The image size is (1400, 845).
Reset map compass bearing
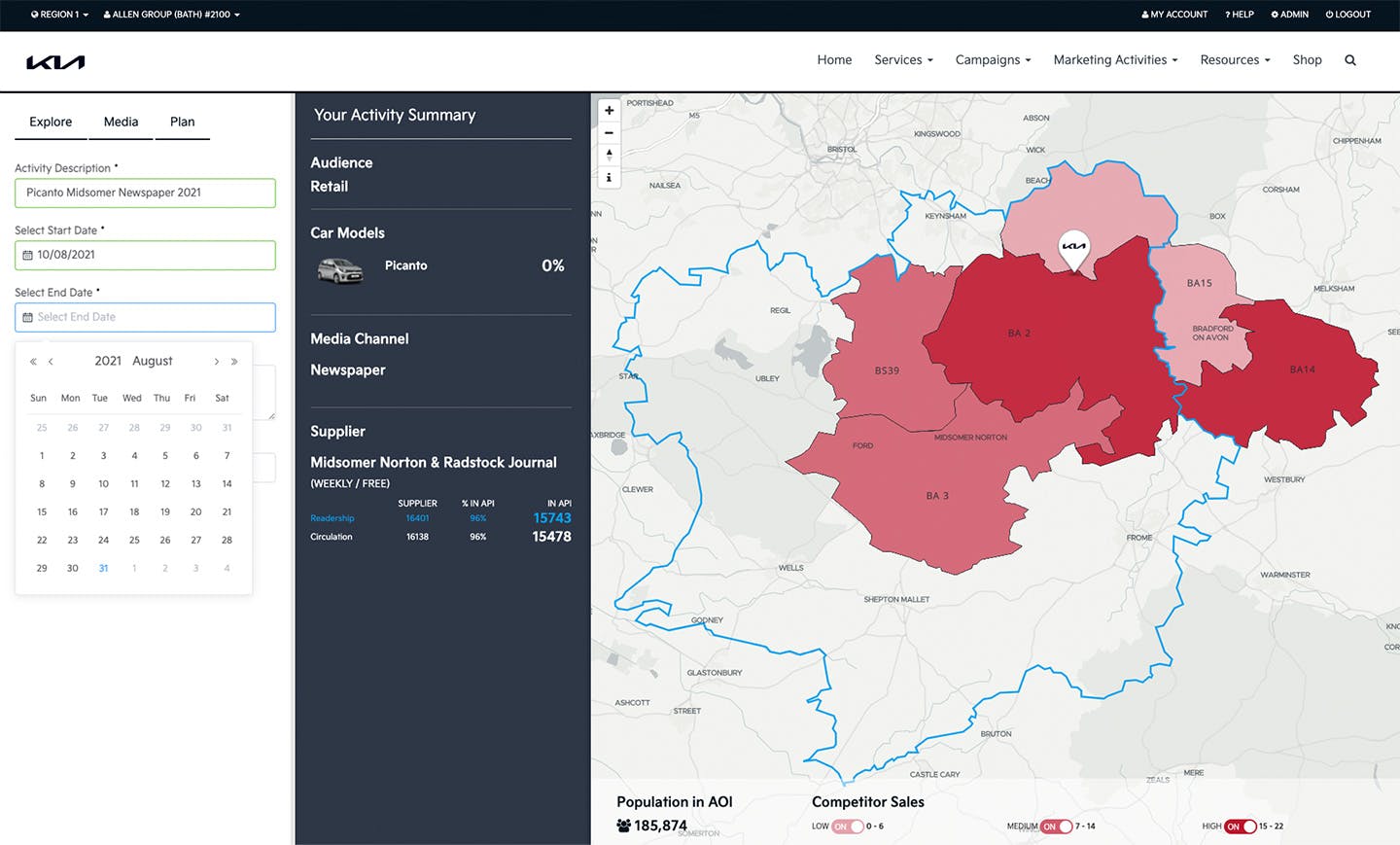pos(609,156)
